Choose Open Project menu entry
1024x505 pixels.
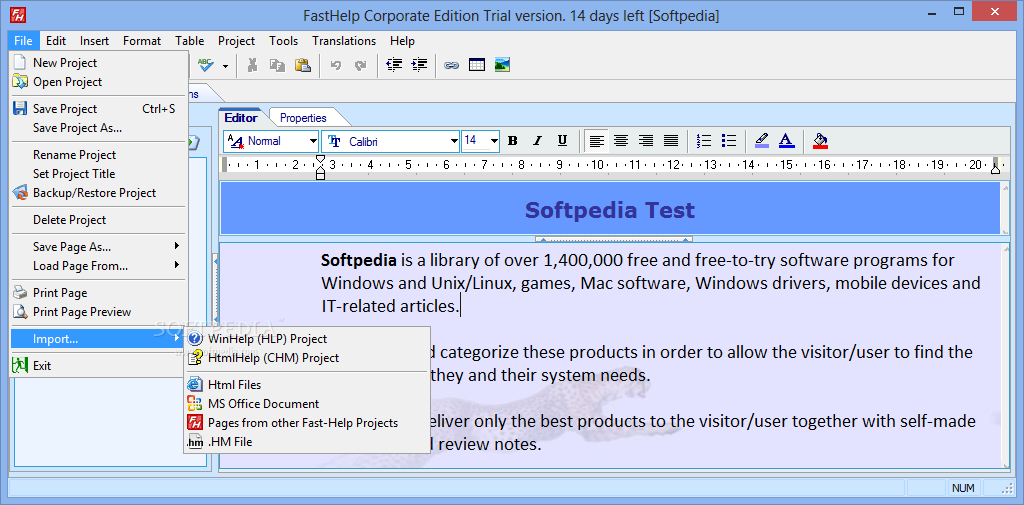(x=99, y=82)
